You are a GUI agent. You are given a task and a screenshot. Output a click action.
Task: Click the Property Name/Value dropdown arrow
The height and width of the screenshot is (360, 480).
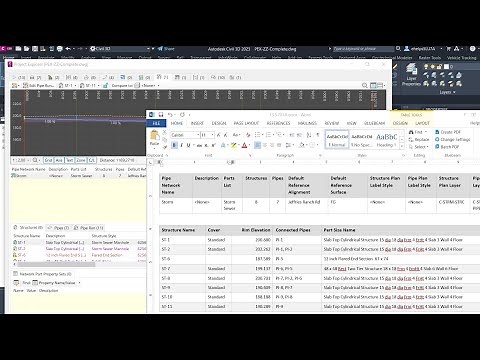coord(79,283)
